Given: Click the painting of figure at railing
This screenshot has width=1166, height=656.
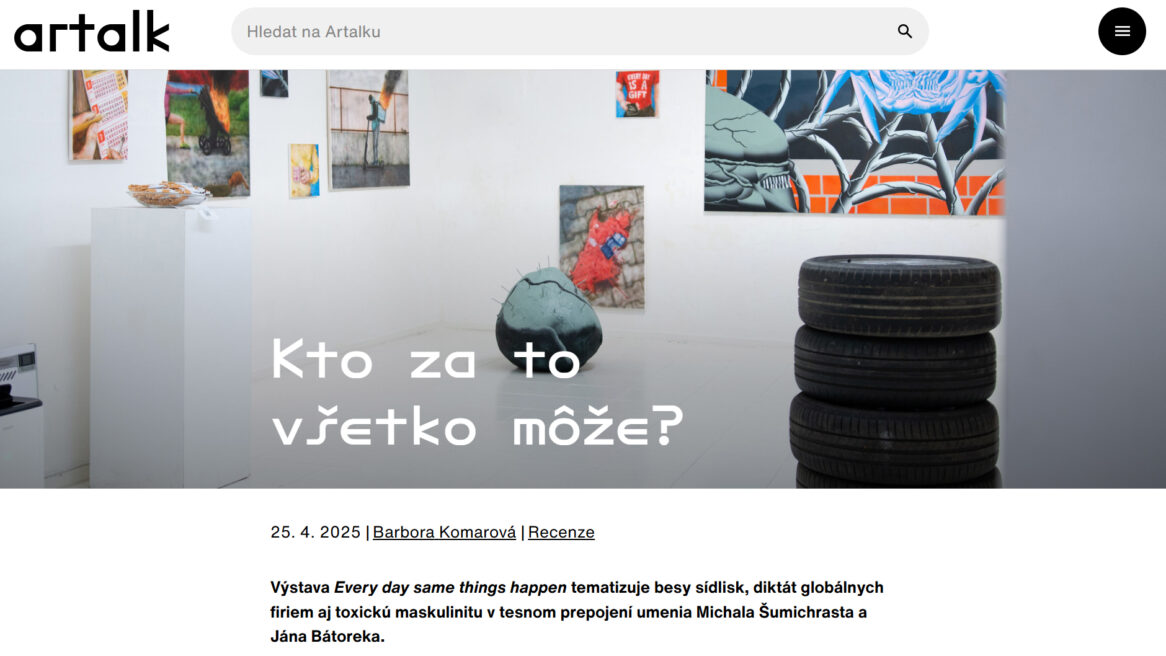Looking at the screenshot, I should (369, 129).
